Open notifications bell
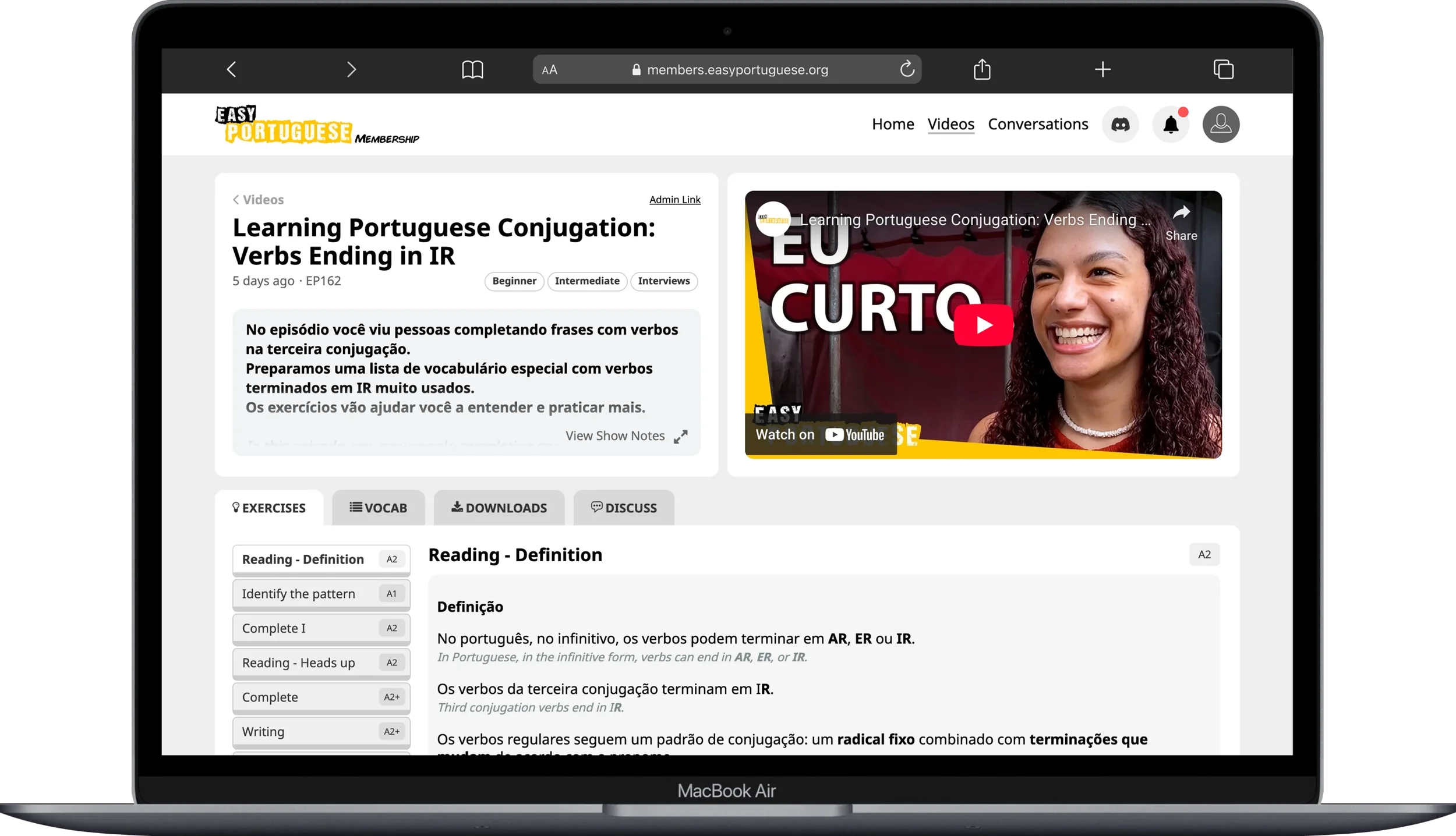The image size is (1456, 836). click(1171, 124)
